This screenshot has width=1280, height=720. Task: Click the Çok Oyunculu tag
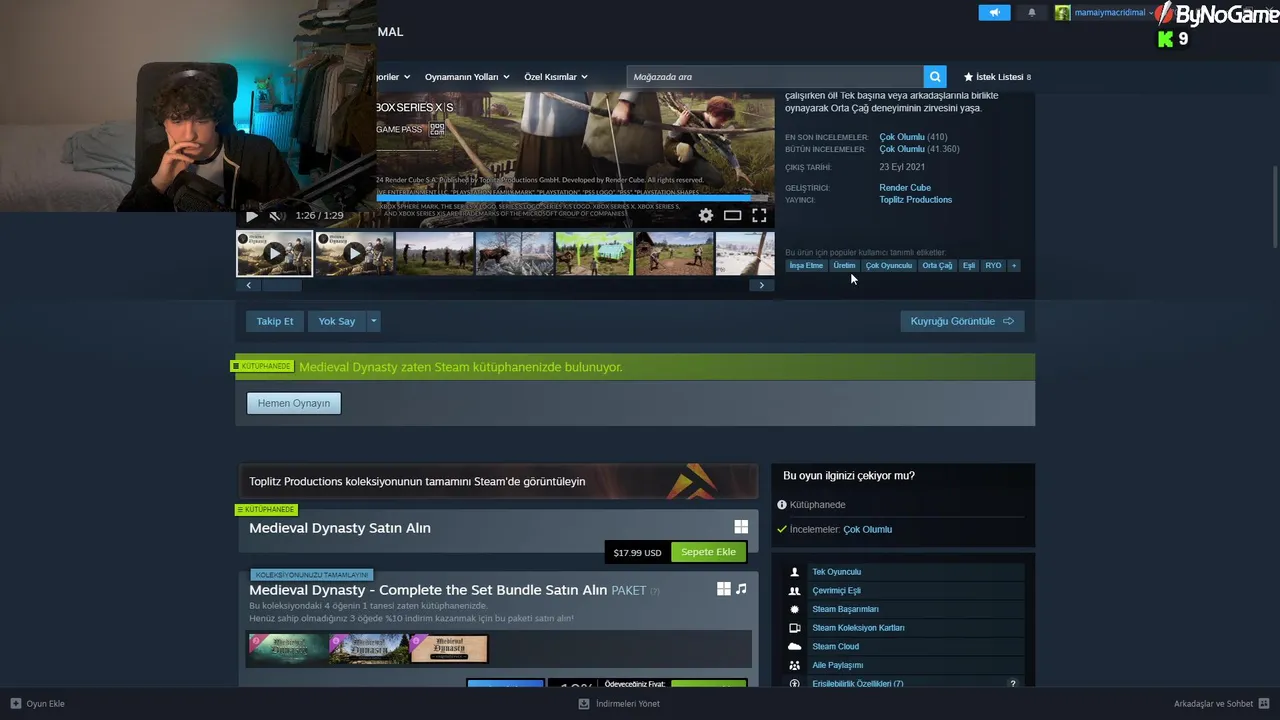point(889,265)
